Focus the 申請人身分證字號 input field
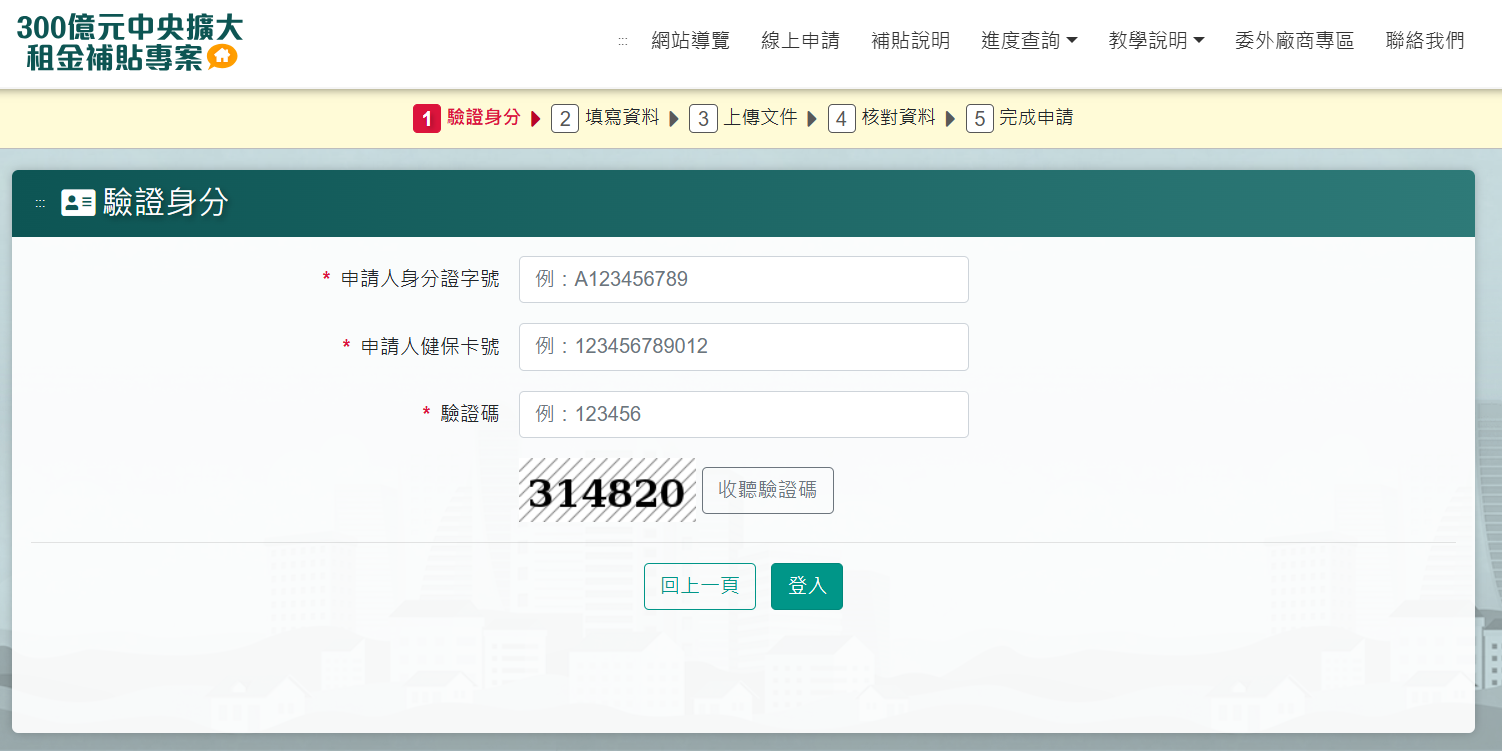Screen dimensions: 1502x751 pyautogui.click(x=743, y=279)
